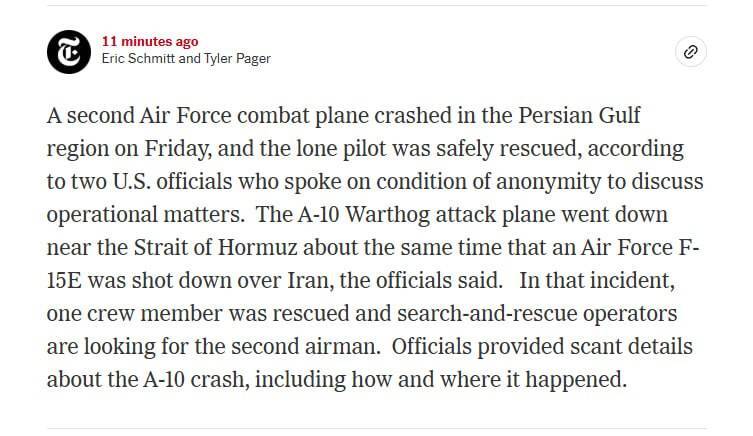
Task: Open the "11 minutes ago" timestamp
Action: [x=150, y=41]
